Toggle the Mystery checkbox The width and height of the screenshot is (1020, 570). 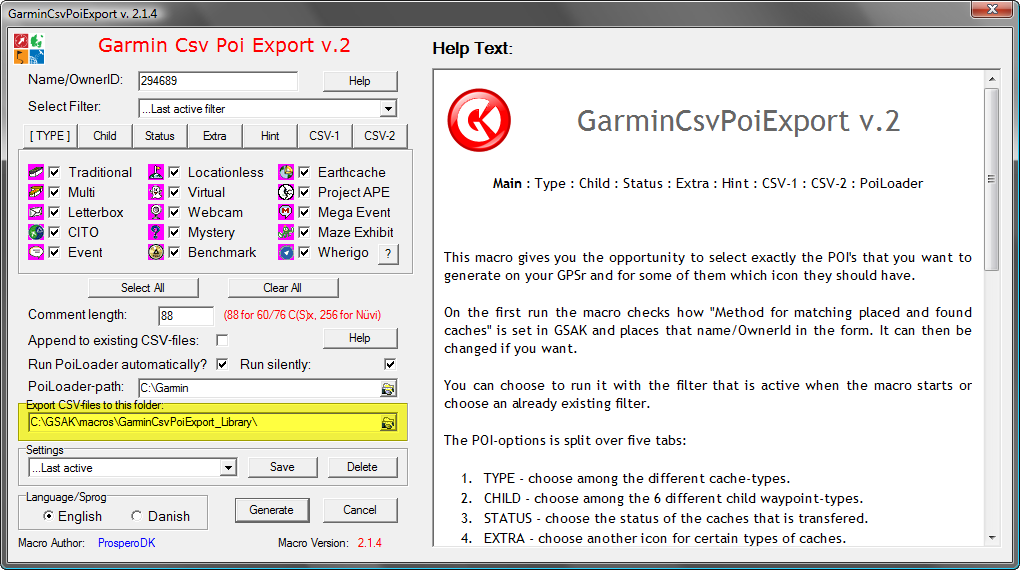pos(174,232)
